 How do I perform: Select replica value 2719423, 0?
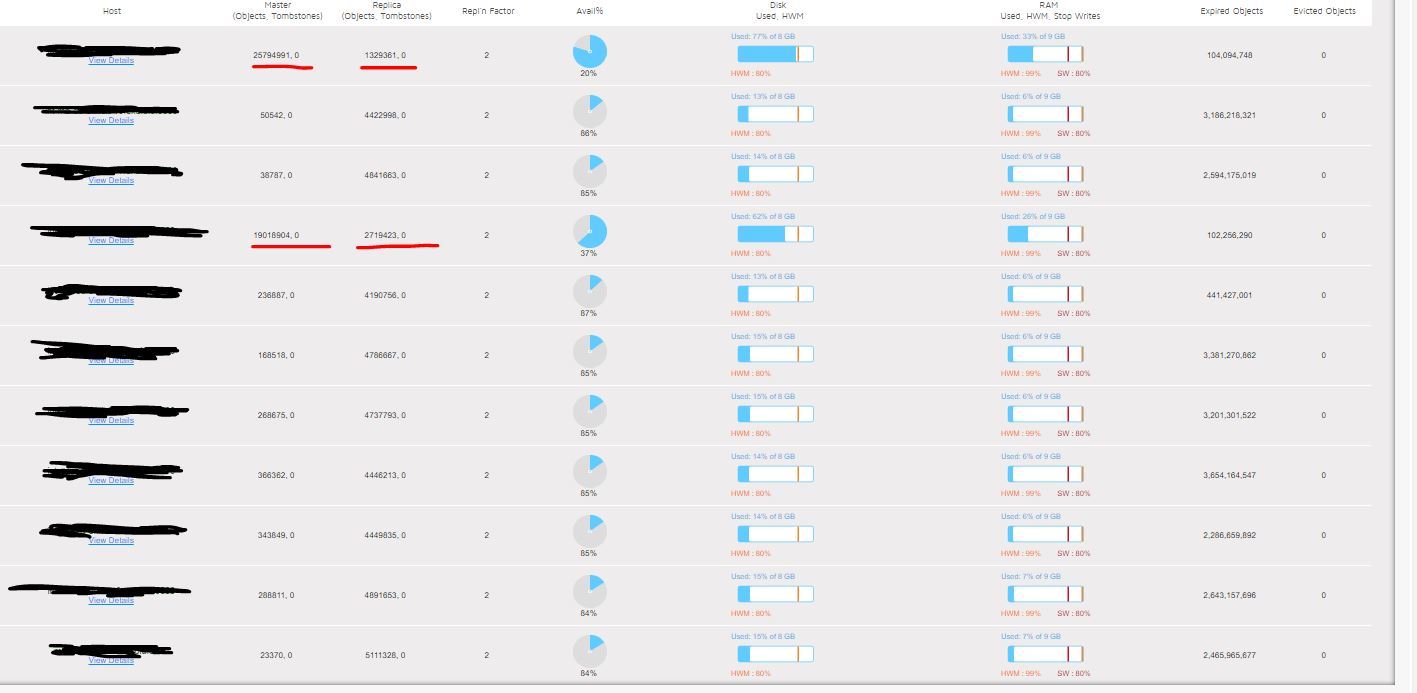(385, 235)
